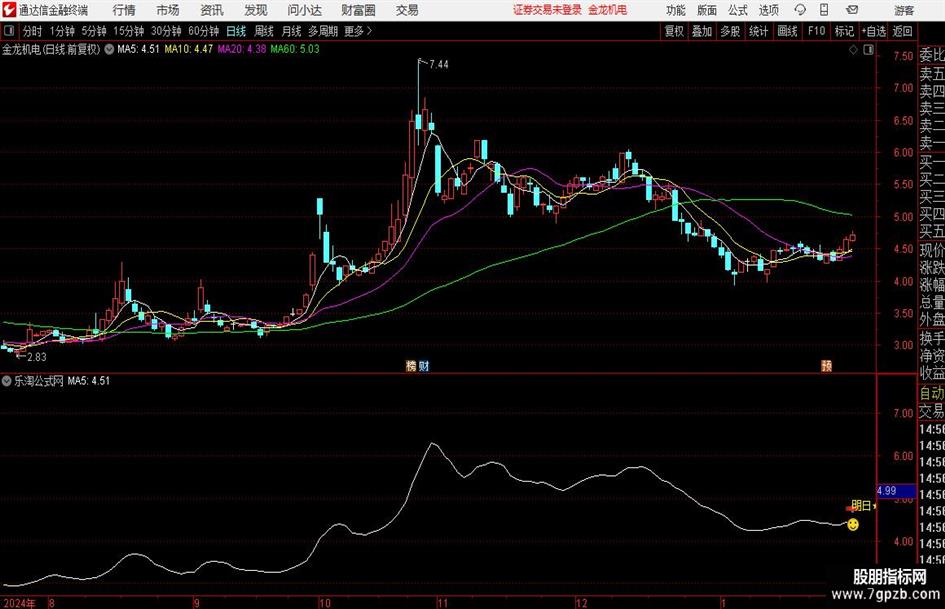
Task: Open the 公式 menu
Action: [x=738, y=10]
